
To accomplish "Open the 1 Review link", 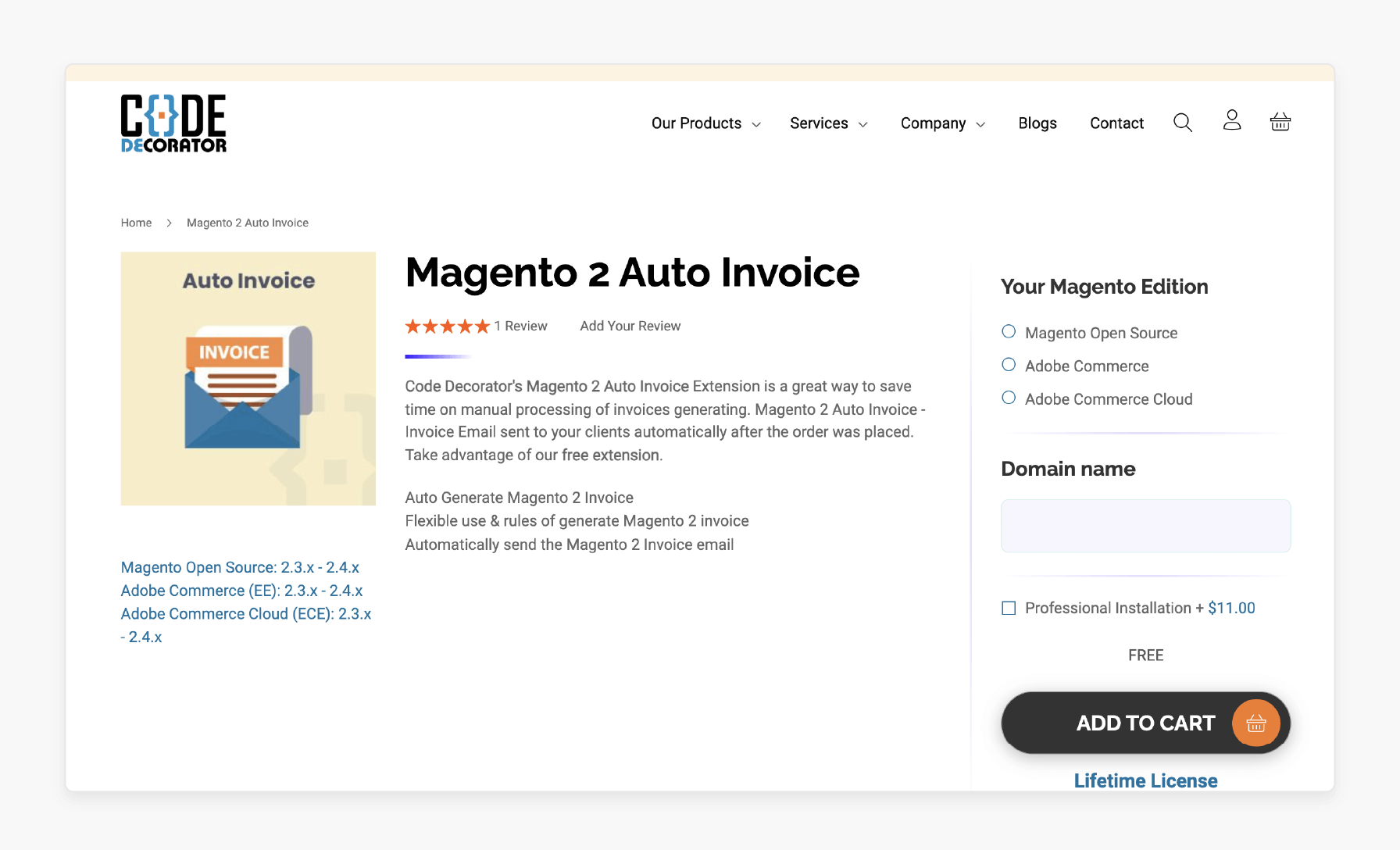I will (x=520, y=326).
